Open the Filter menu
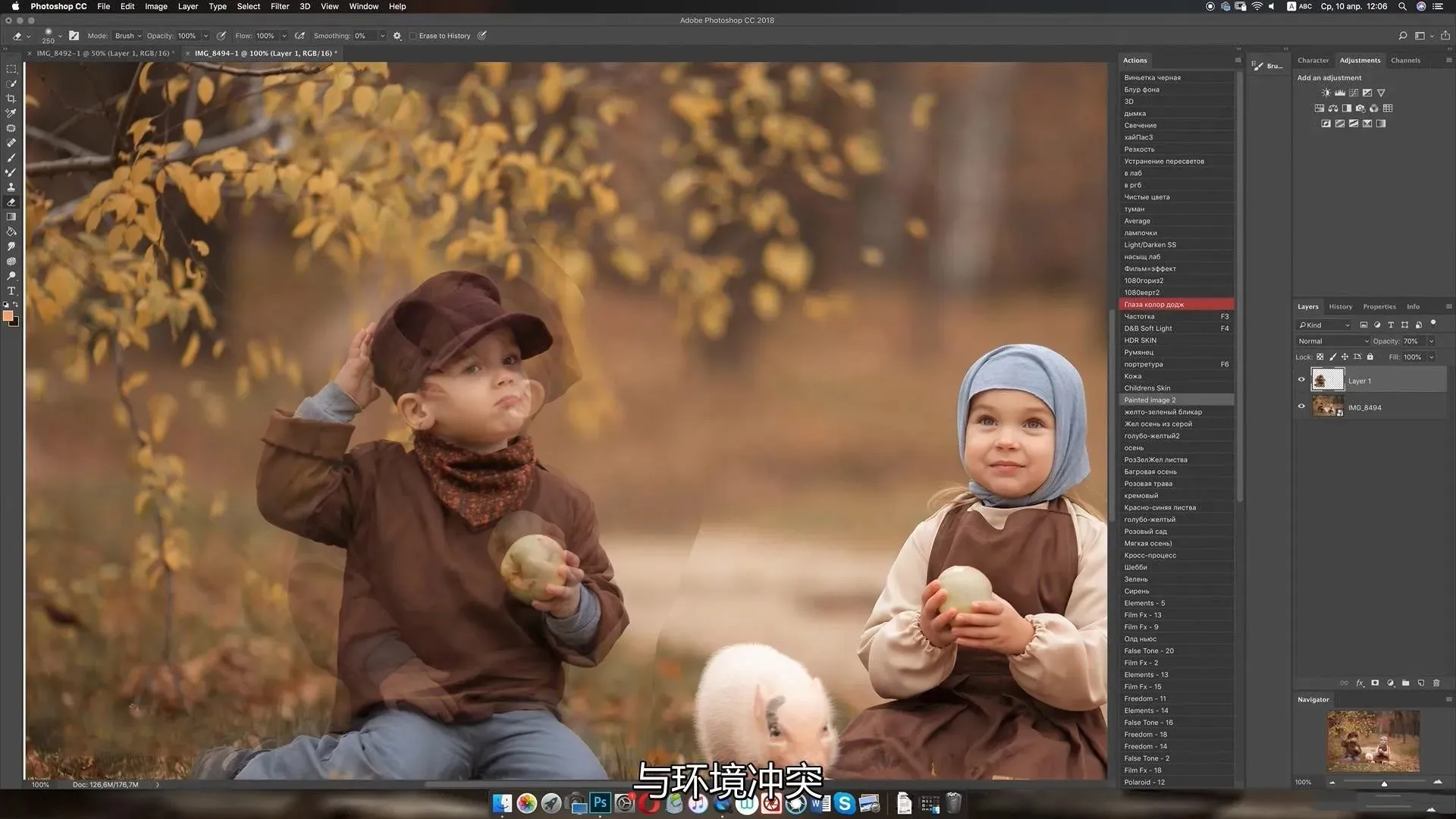The height and width of the screenshot is (819, 1456). 280,6
